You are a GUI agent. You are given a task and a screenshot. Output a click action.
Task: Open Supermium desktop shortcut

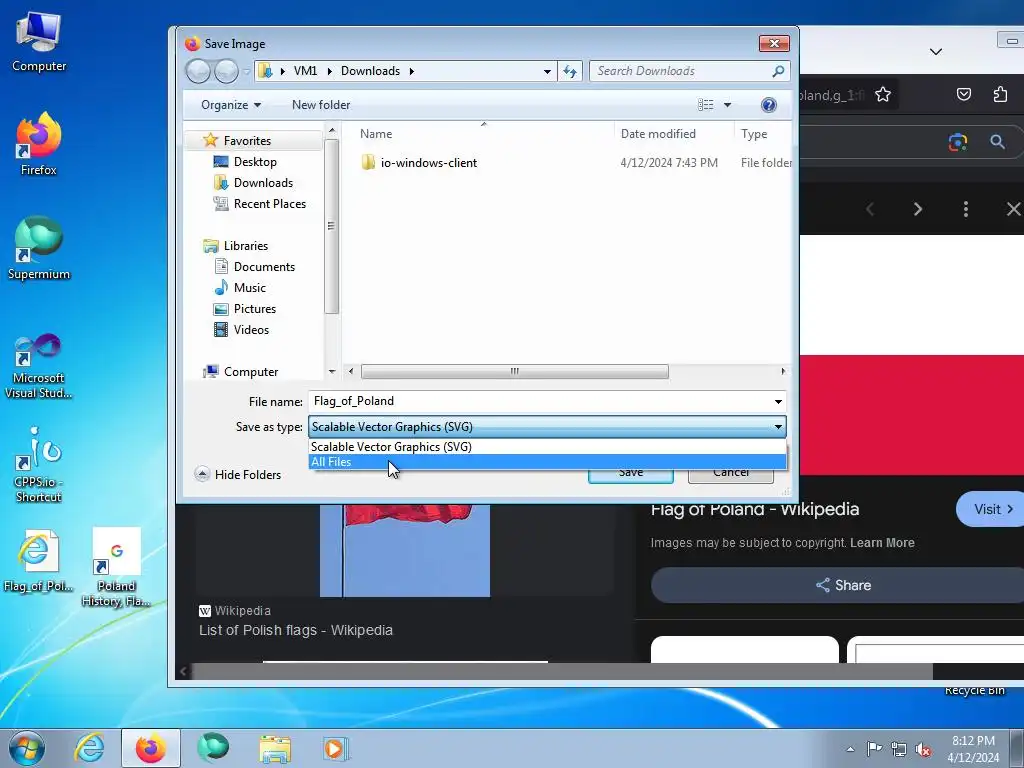(x=39, y=248)
